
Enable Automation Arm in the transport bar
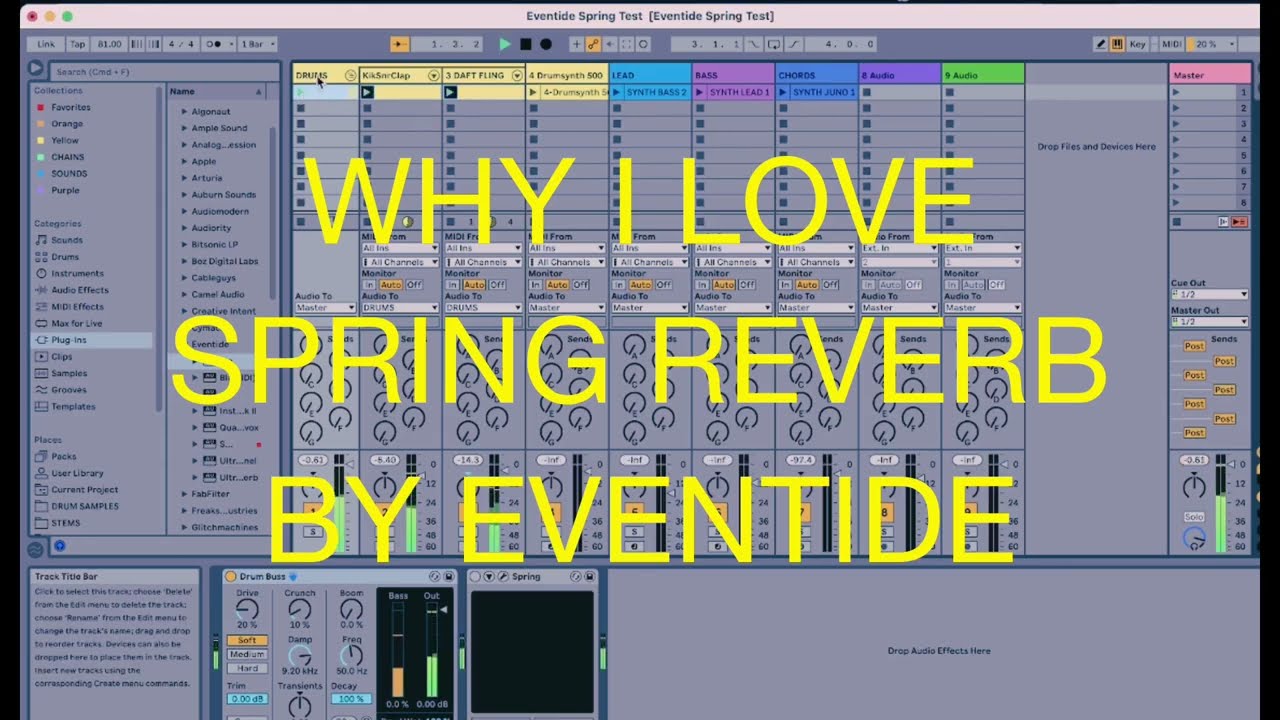pyautogui.click(x=593, y=44)
